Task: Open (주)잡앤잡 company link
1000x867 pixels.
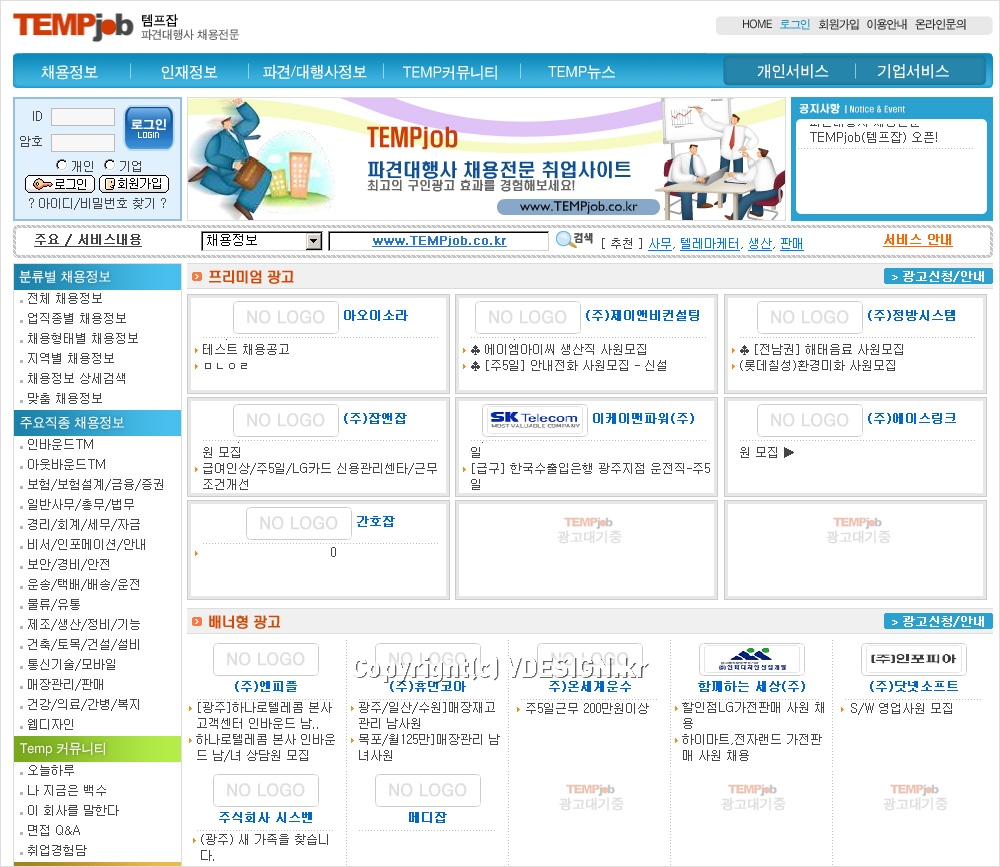Action: 374,419
